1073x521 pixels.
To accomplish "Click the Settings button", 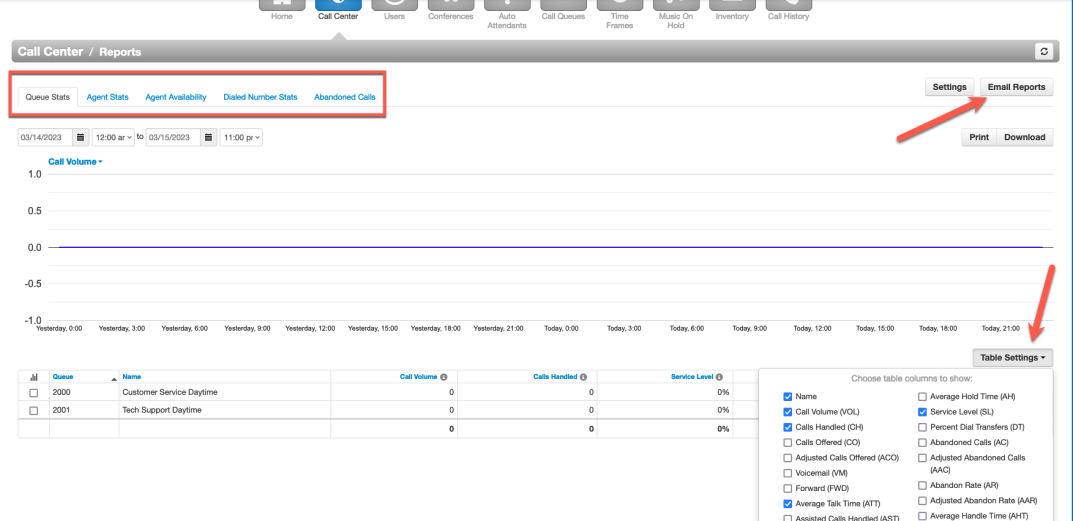I will (x=949, y=87).
